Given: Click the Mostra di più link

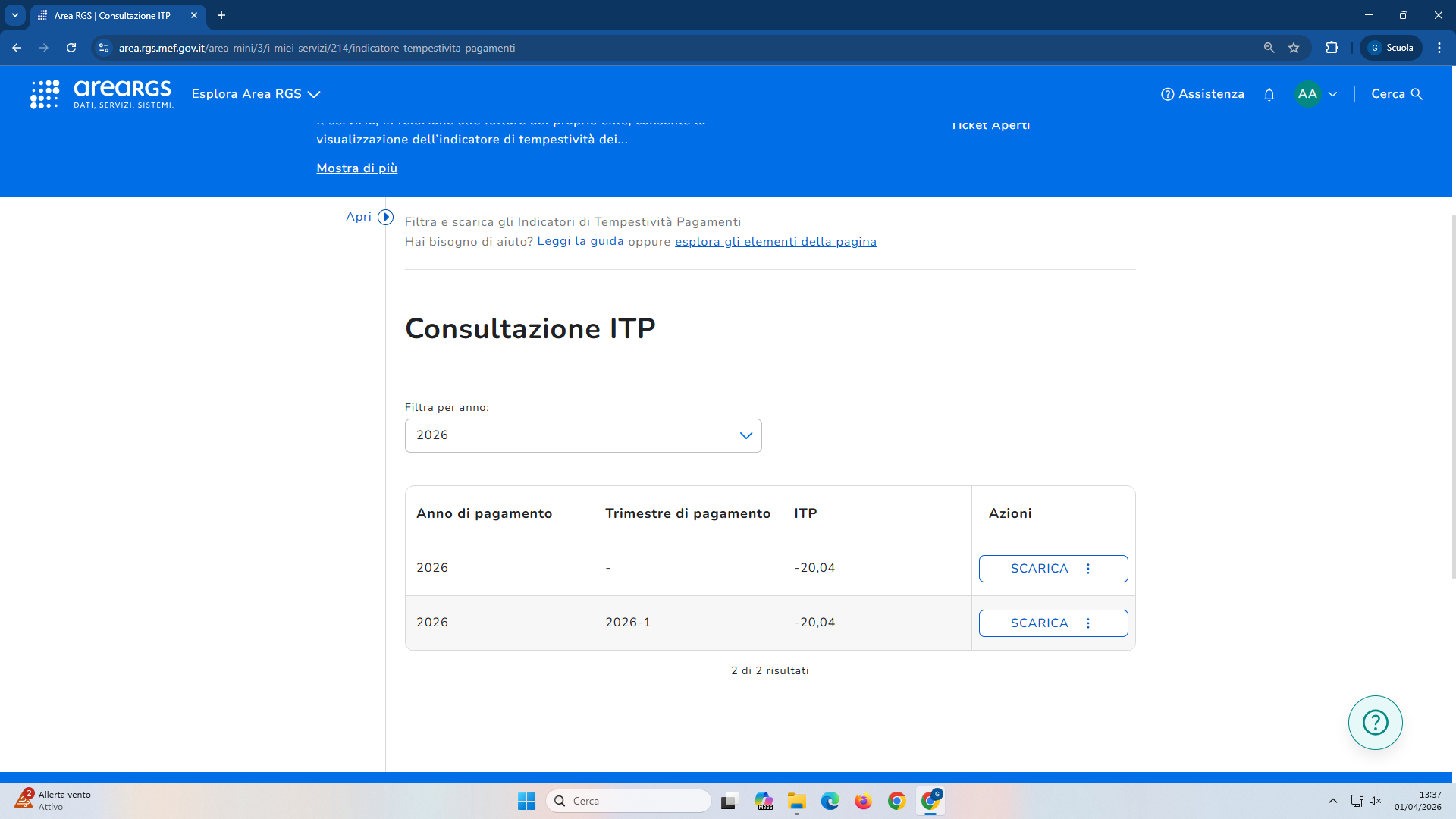Looking at the screenshot, I should pyautogui.click(x=356, y=168).
